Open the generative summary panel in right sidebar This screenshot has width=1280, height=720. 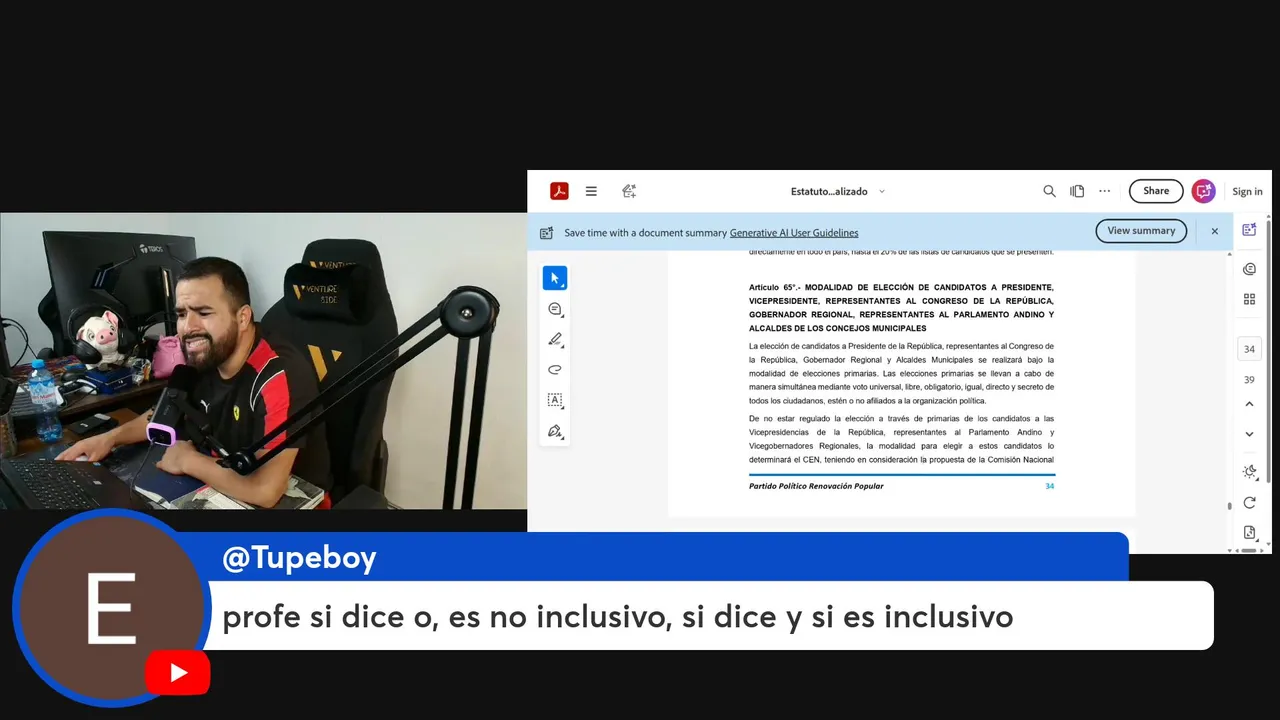1249,230
